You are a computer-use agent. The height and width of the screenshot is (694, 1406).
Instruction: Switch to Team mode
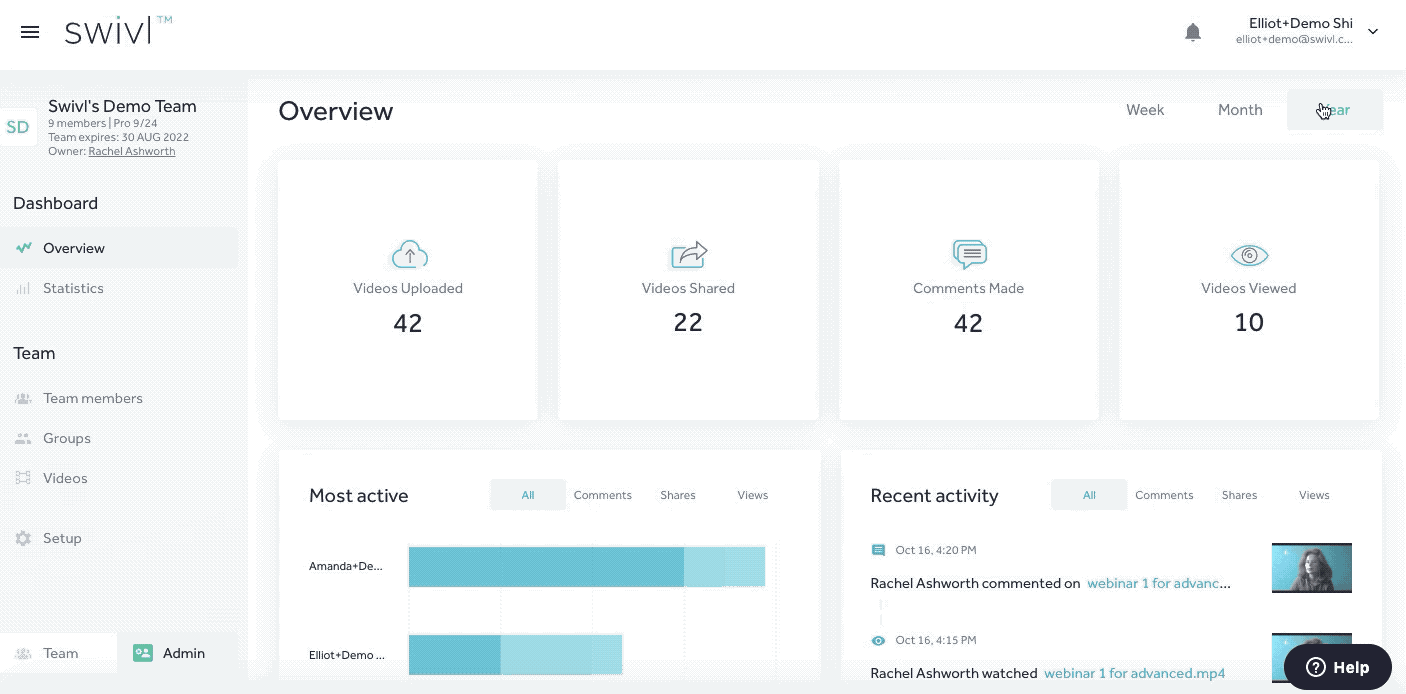[48, 653]
